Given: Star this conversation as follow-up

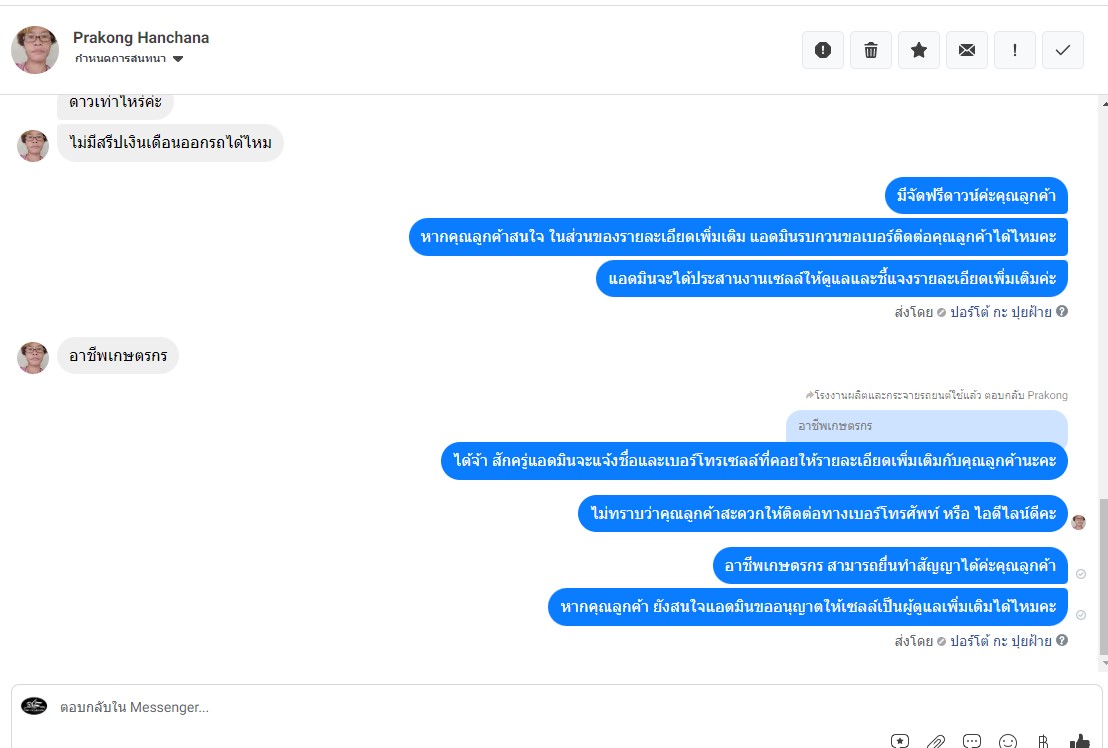Looking at the screenshot, I should [x=919, y=50].
